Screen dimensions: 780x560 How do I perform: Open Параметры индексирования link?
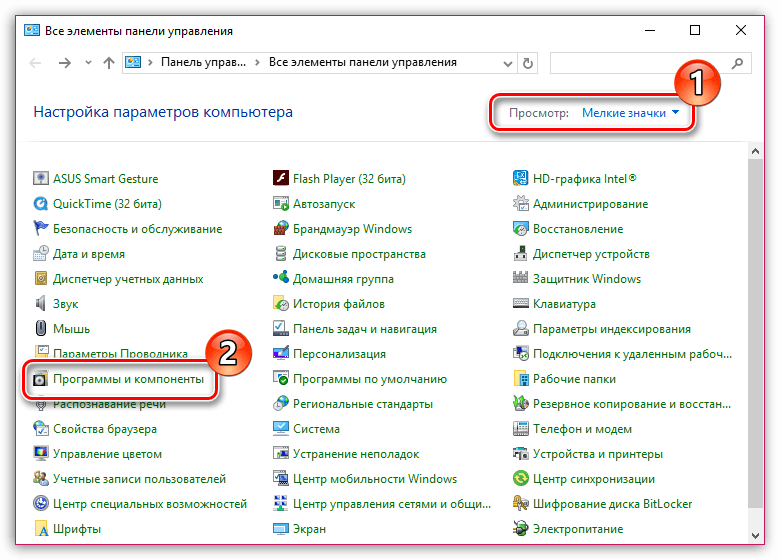(x=612, y=329)
